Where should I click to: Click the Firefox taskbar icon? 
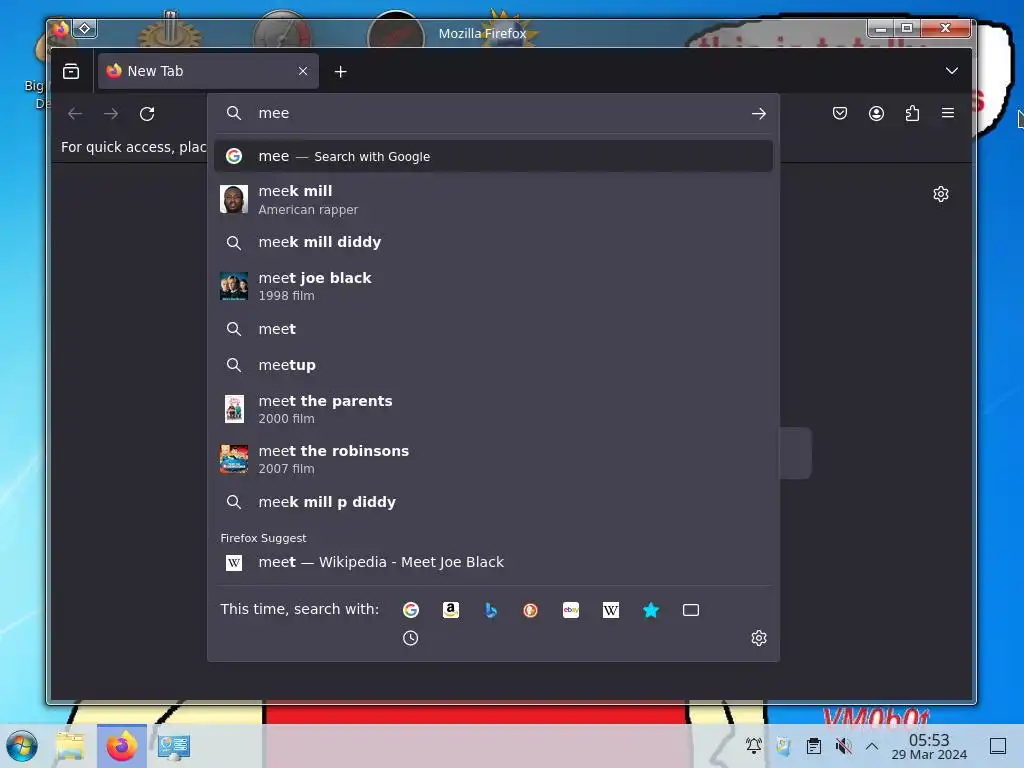click(122, 746)
